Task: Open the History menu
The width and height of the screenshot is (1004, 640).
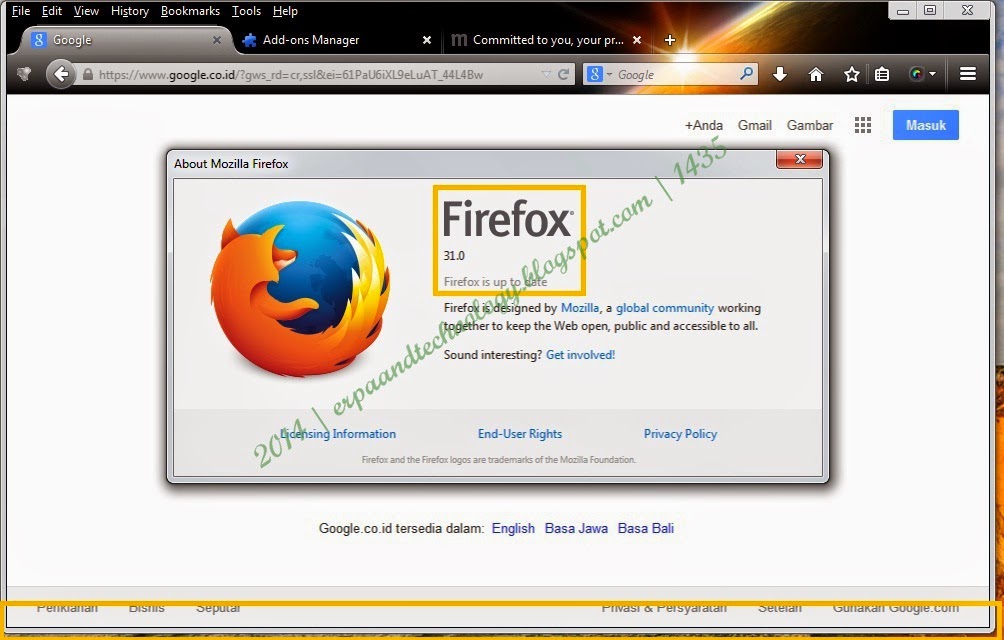Action: click(129, 11)
